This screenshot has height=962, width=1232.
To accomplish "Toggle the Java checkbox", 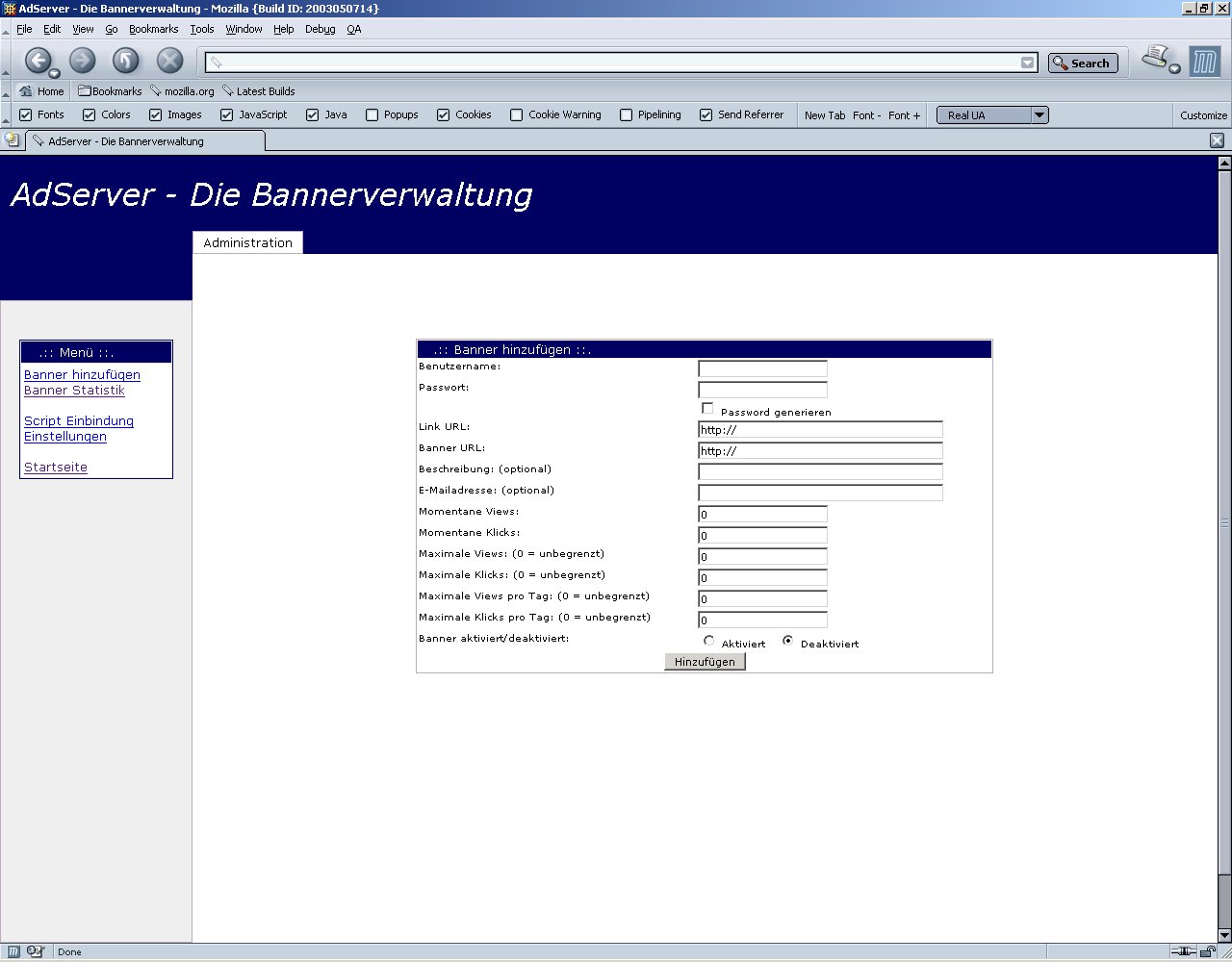I will (x=313, y=114).
